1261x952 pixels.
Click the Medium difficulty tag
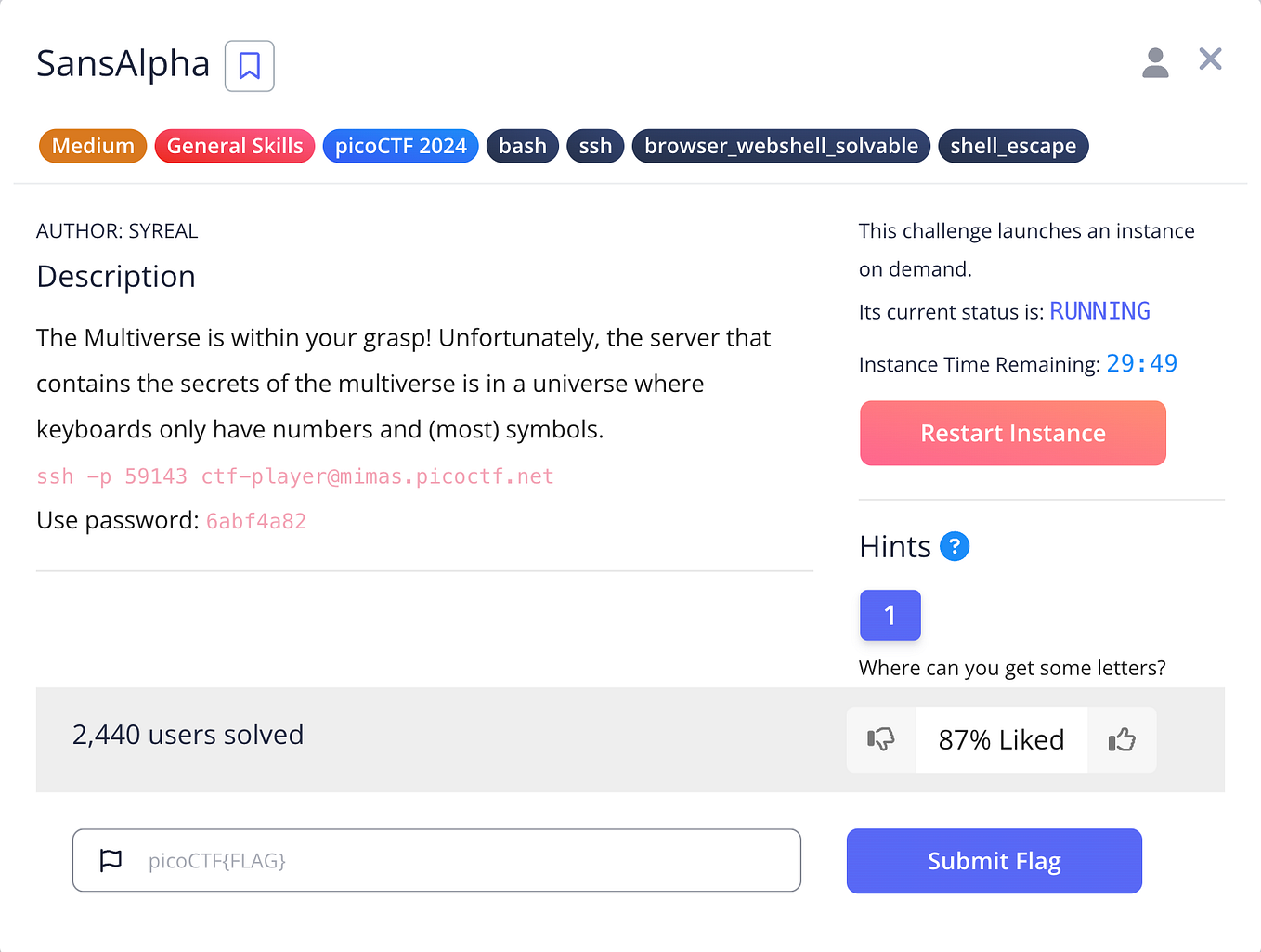pos(93,146)
